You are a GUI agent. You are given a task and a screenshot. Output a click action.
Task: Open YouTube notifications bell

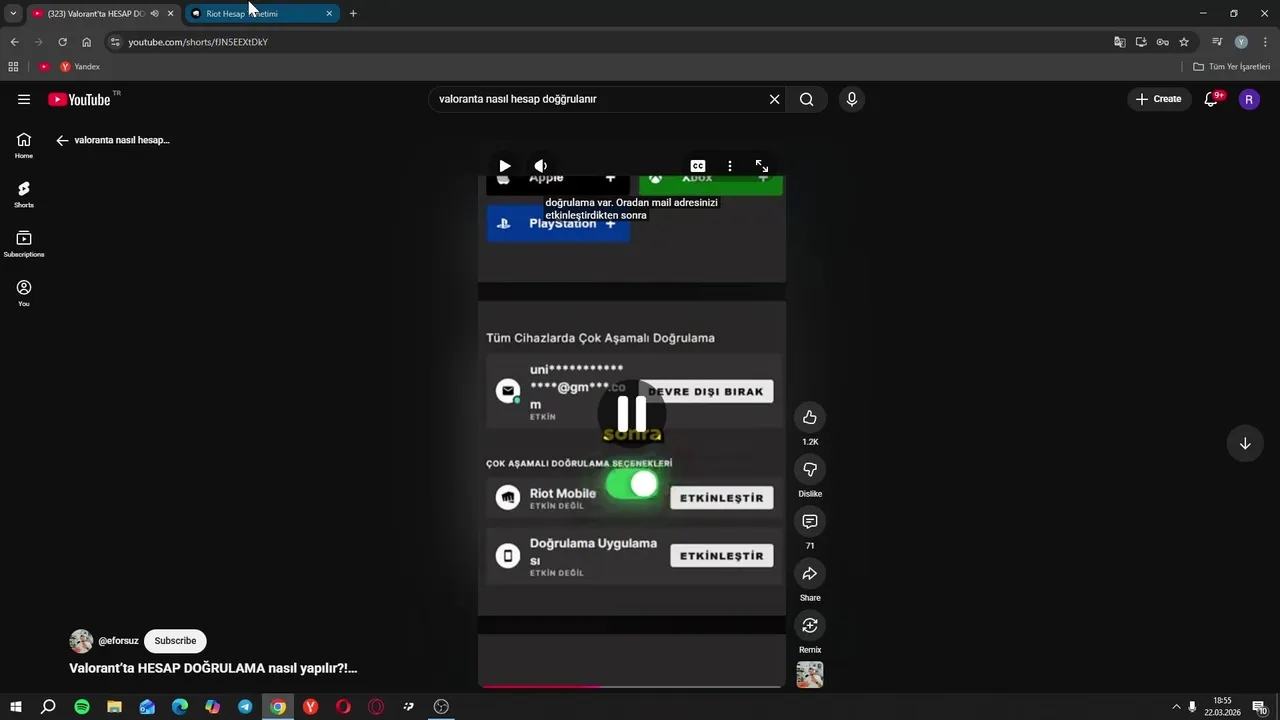(x=1211, y=99)
